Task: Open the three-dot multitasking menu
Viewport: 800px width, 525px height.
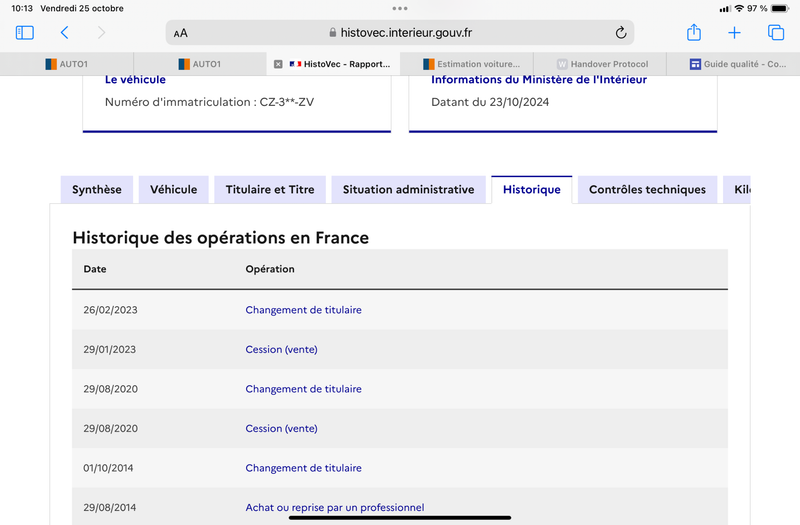Action: click(400, 8)
